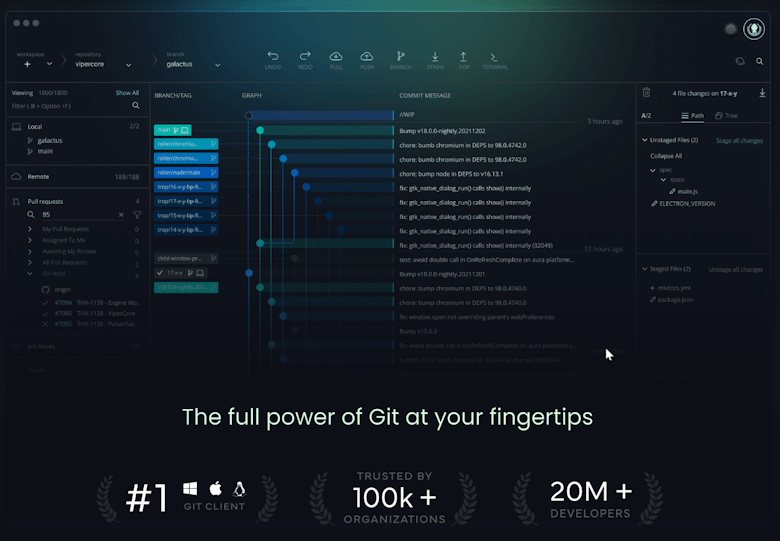The width and height of the screenshot is (780, 541).
Task: Click the grey status circle beside the avatar
Action: pyautogui.click(x=730, y=29)
